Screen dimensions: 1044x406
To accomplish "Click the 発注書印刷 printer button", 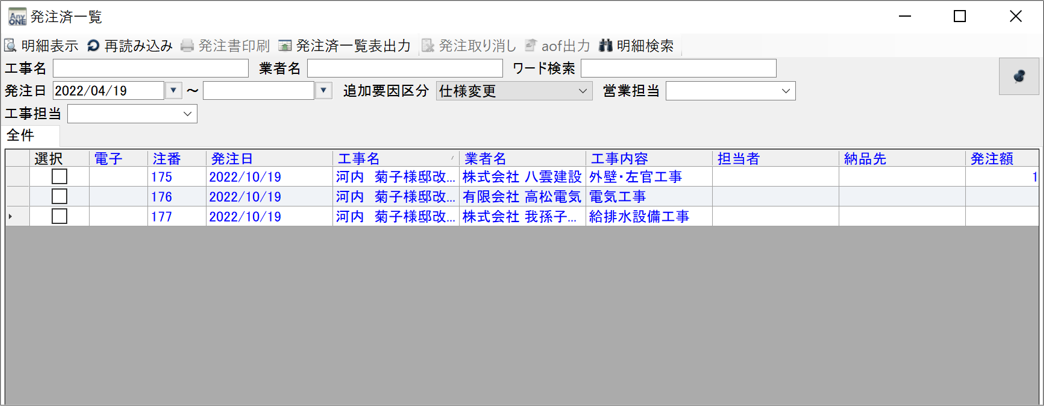I will (226, 46).
